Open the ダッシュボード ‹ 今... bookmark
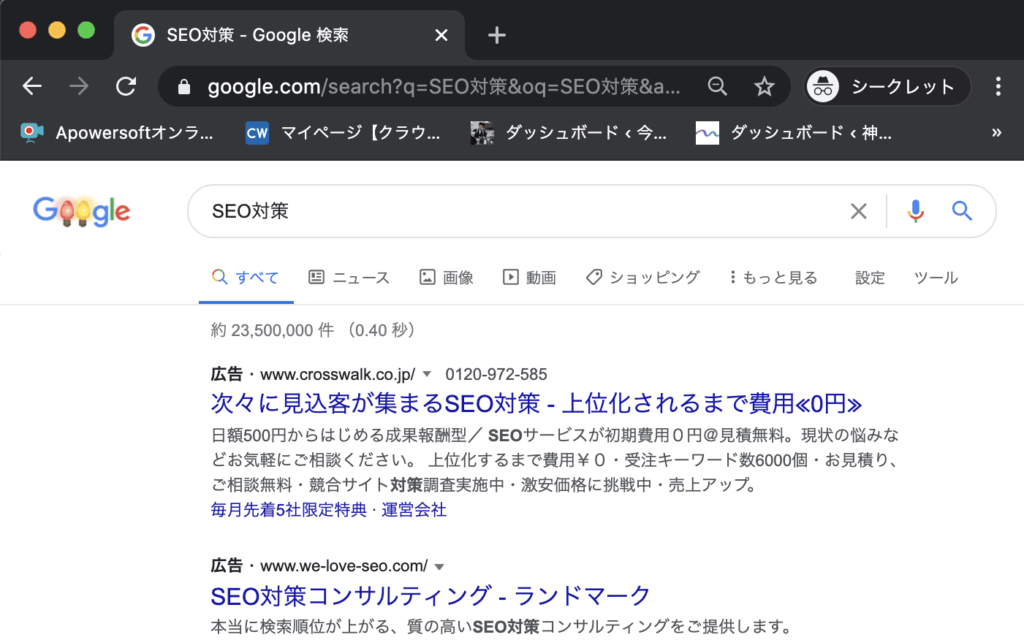 pos(569,133)
